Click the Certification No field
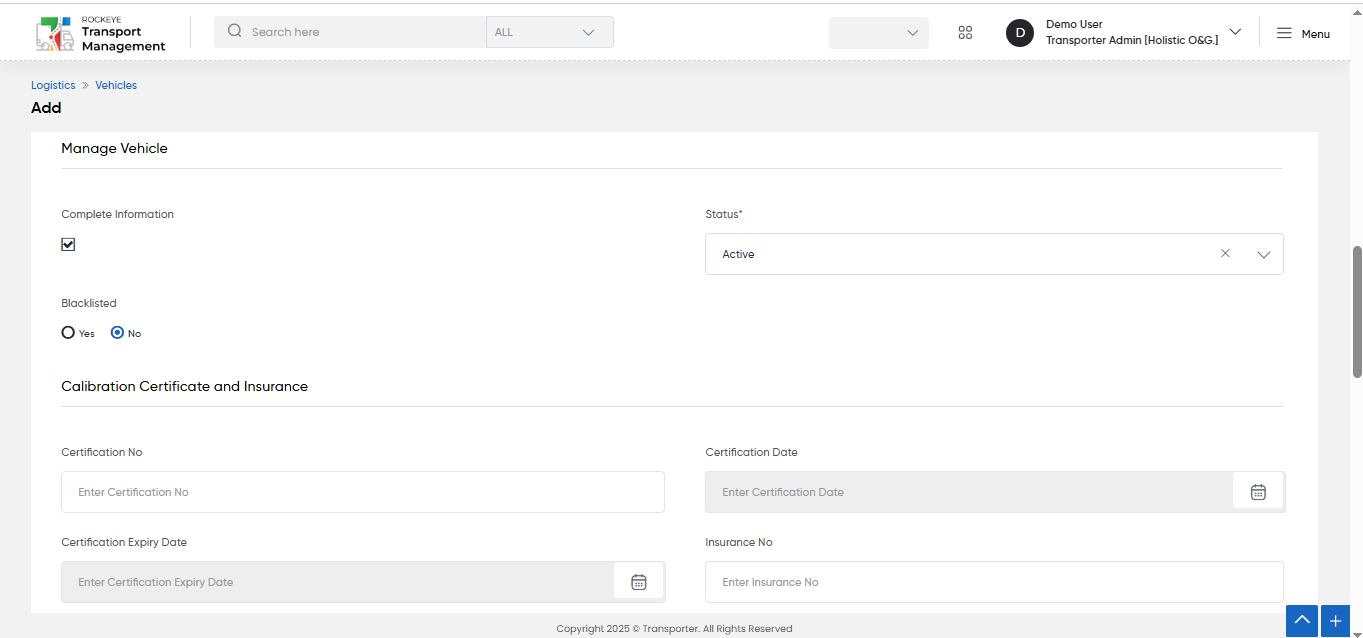The image size is (1363, 638). (363, 492)
